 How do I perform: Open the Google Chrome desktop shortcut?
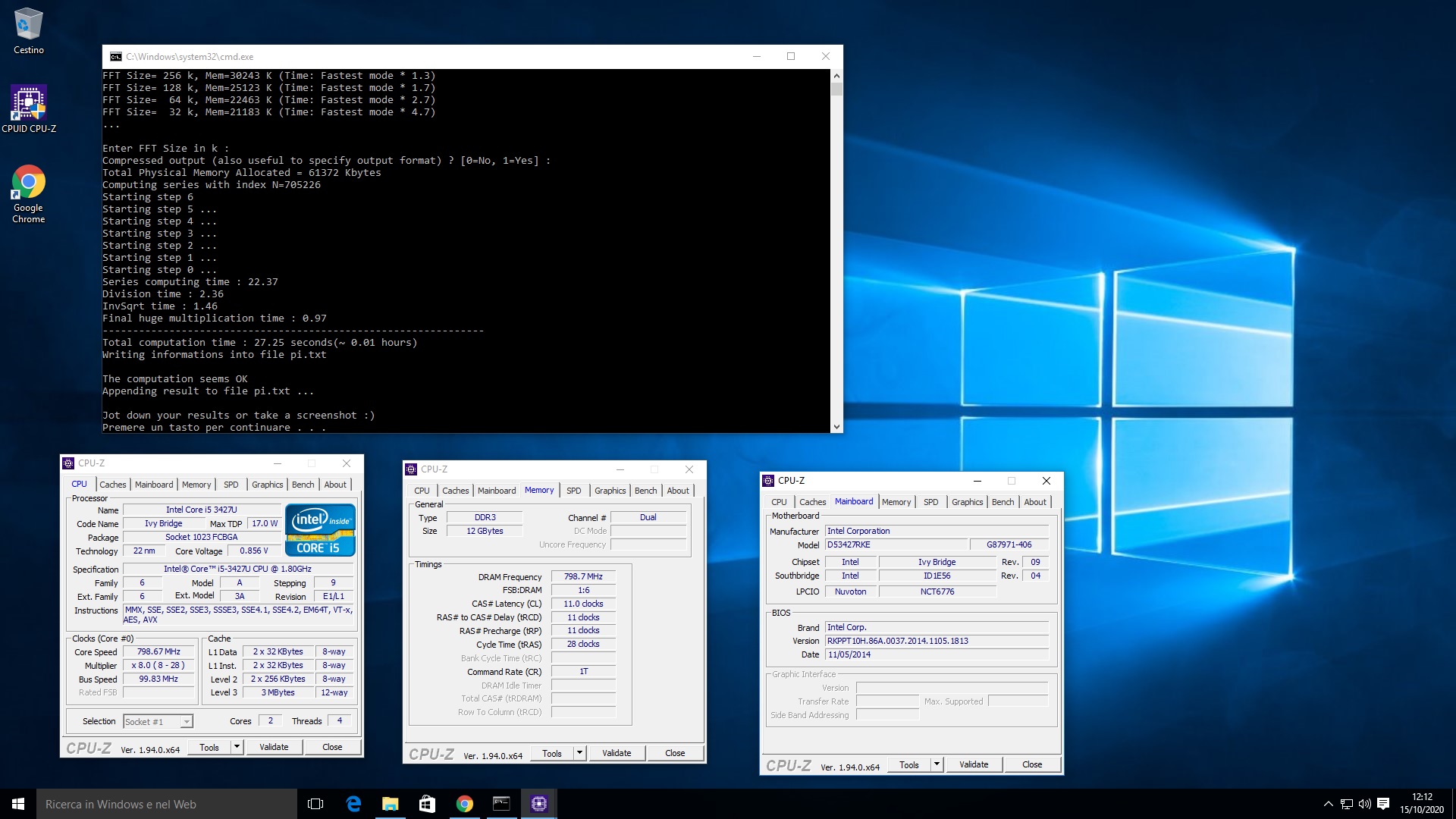coord(29,194)
